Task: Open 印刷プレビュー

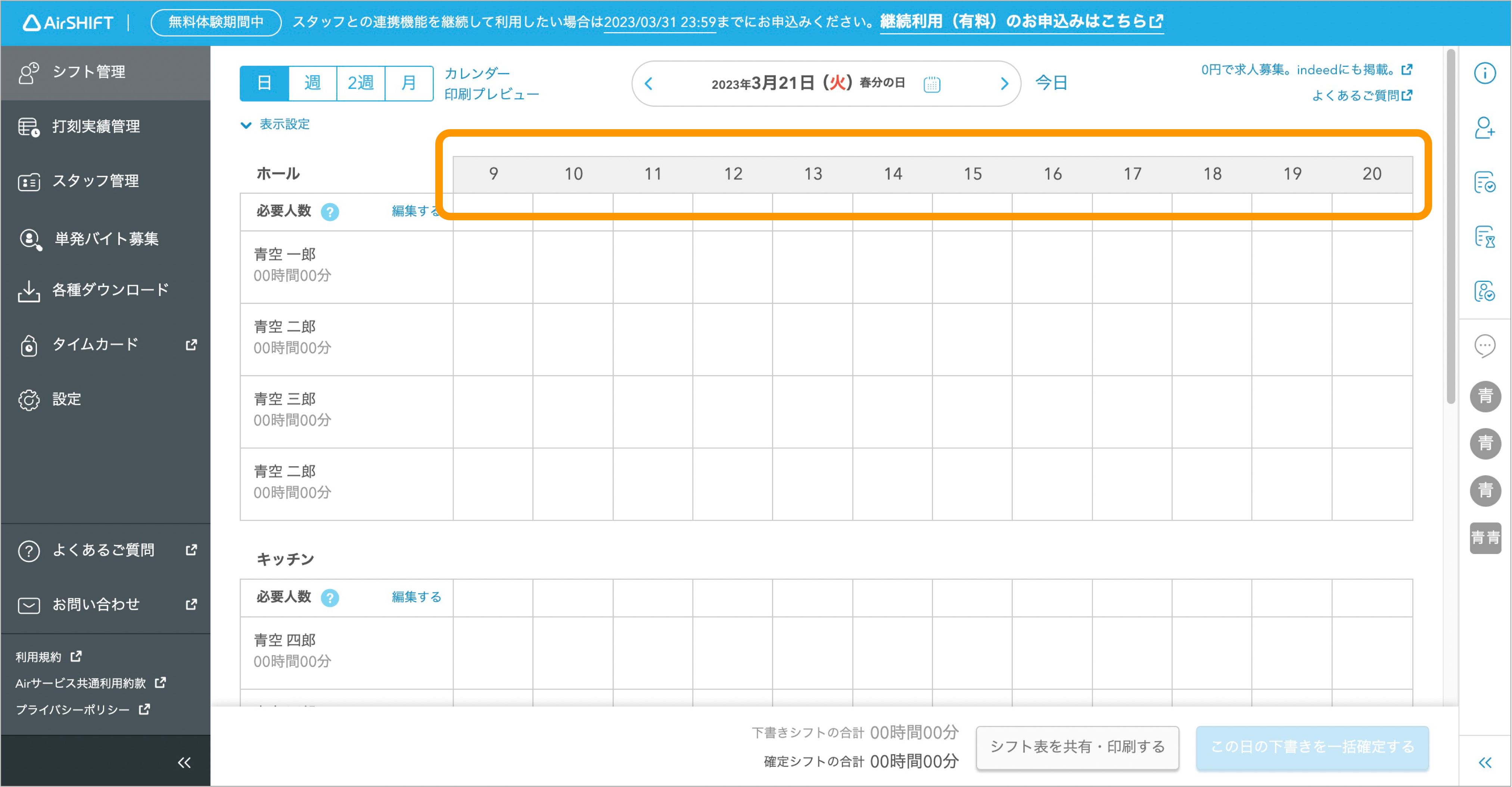Action: pos(492,94)
